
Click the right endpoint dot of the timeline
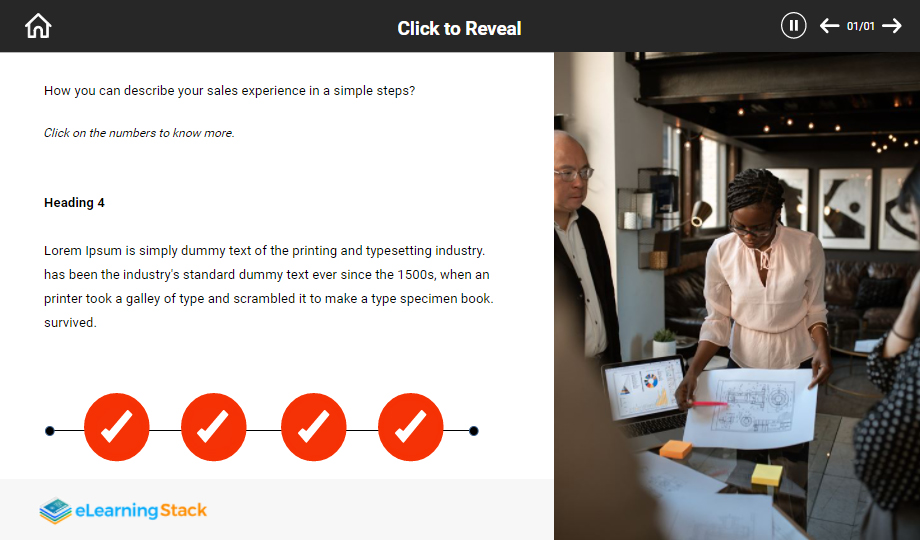pos(473,431)
